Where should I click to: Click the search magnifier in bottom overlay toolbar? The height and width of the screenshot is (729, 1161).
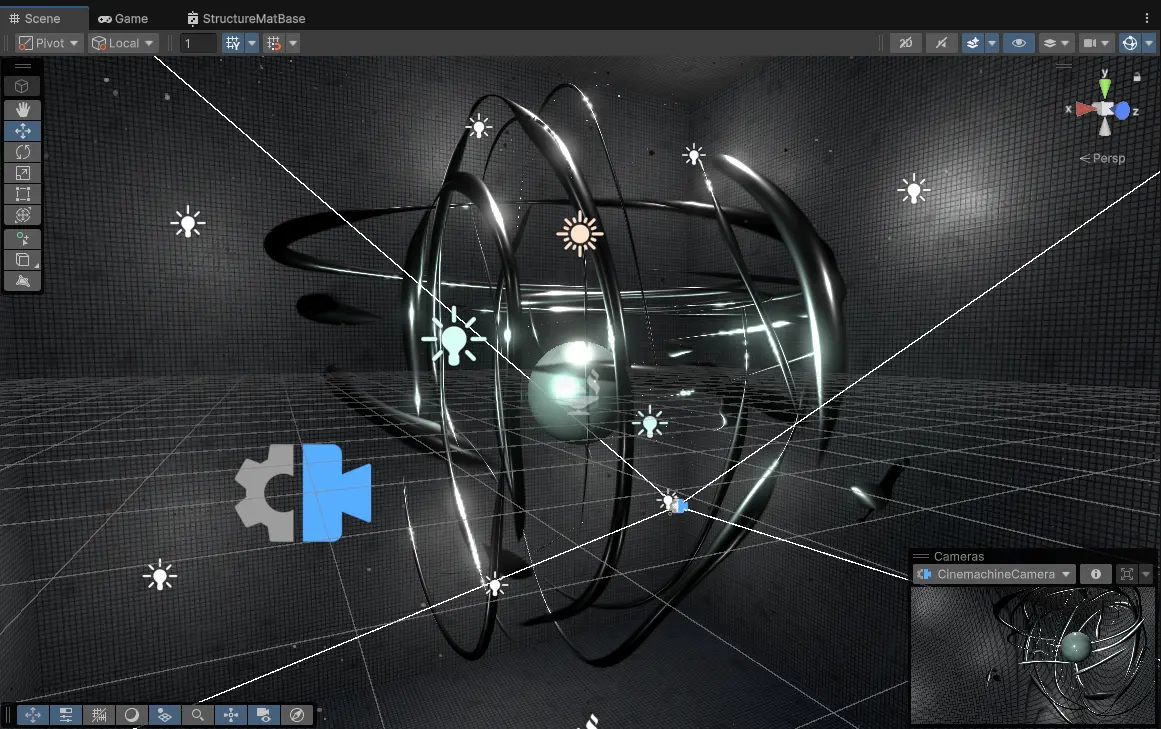coord(198,715)
